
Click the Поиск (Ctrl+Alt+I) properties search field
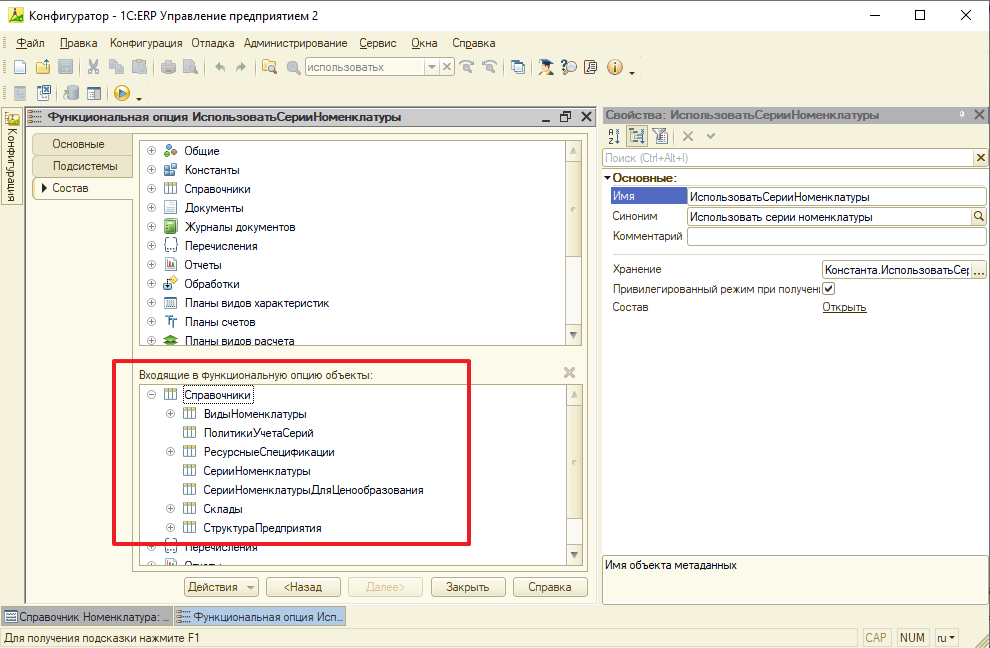[788, 158]
